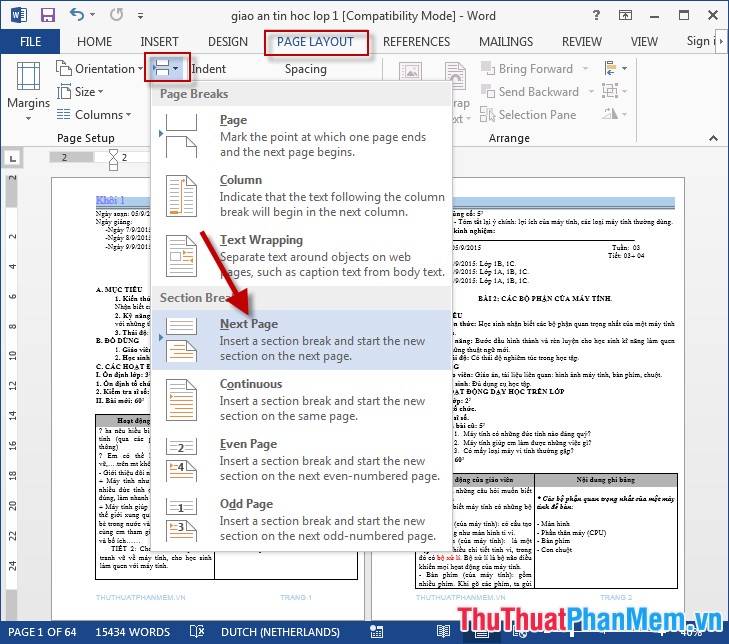Click the Undo arrow icon

coord(77,15)
